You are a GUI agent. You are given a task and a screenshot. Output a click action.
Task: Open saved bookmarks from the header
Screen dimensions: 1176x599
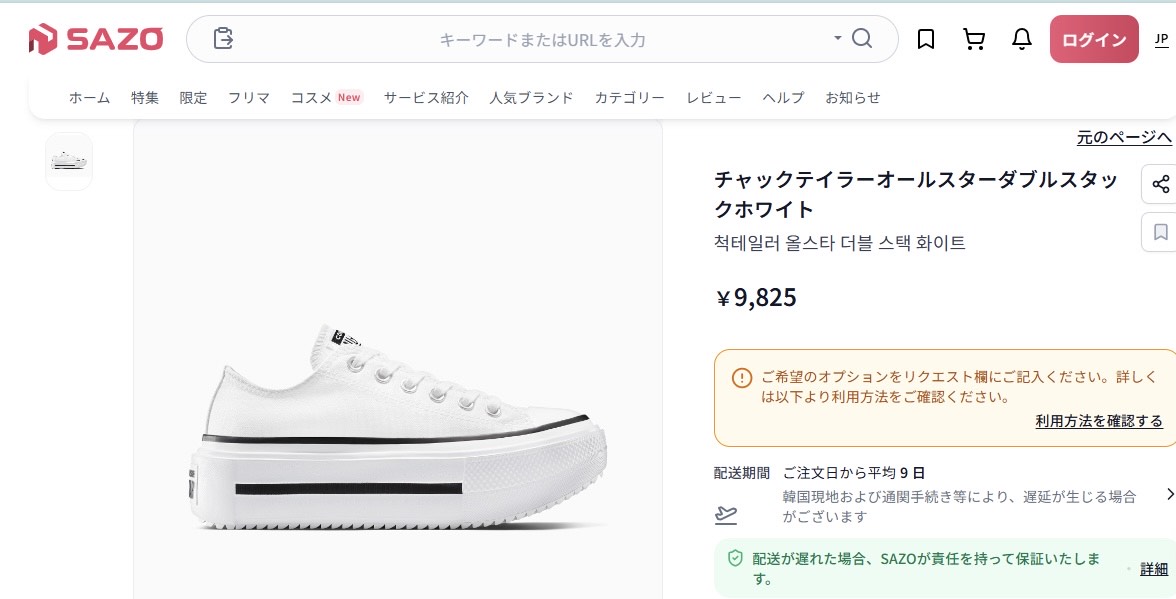point(926,39)
